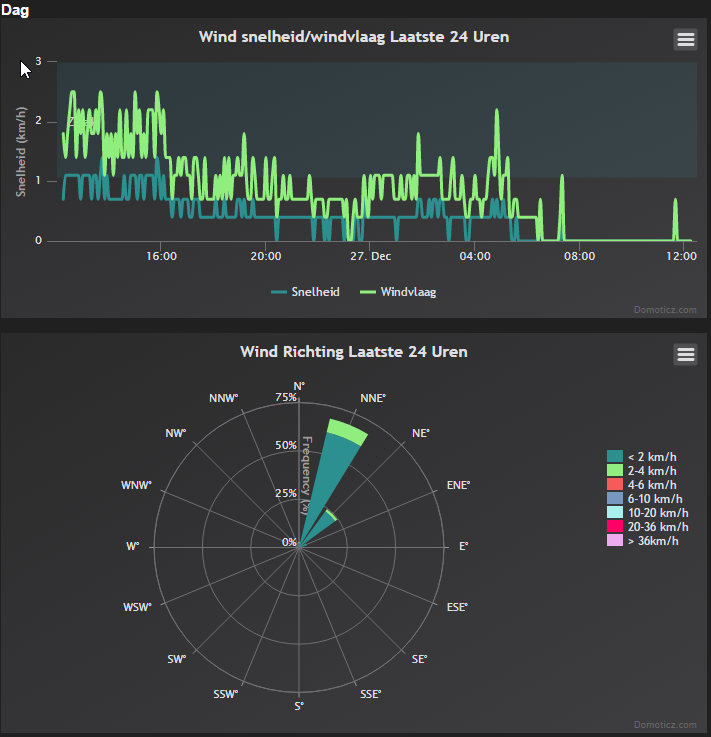Click the 50% radial axis label

286,445
